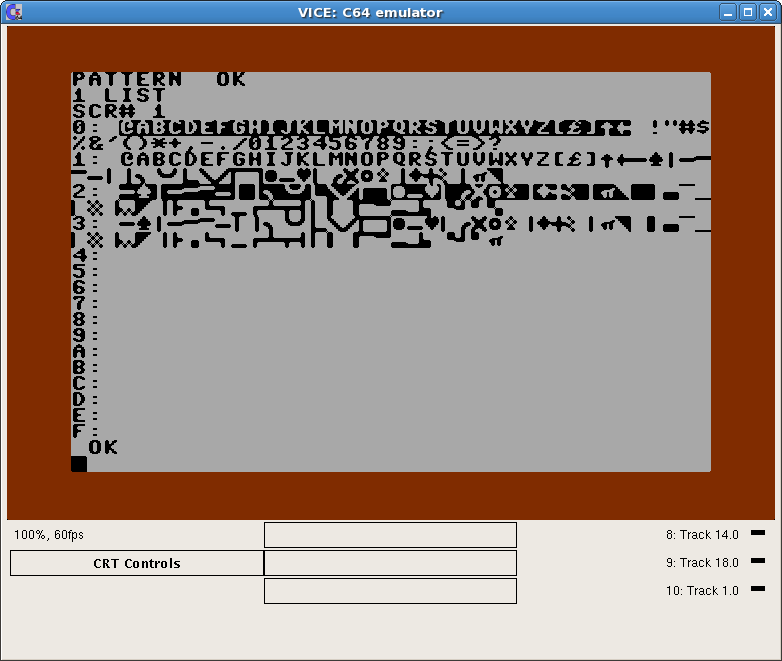Click the PATTERN OK text on the C64 screen
The image size is (782, 661).
[158, 79]
